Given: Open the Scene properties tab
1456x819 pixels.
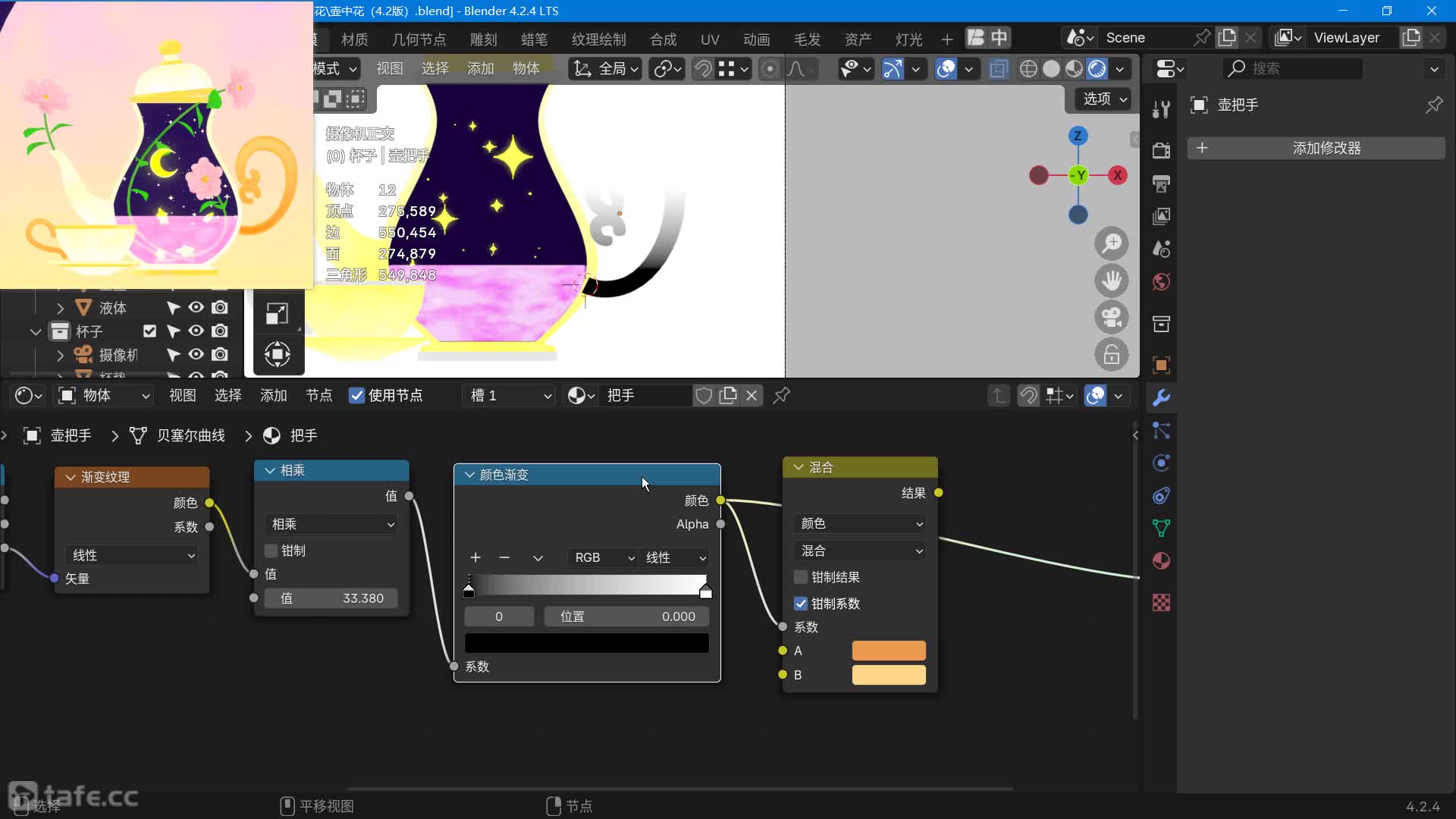Looking at the screenshot, I should [1161, 249].
